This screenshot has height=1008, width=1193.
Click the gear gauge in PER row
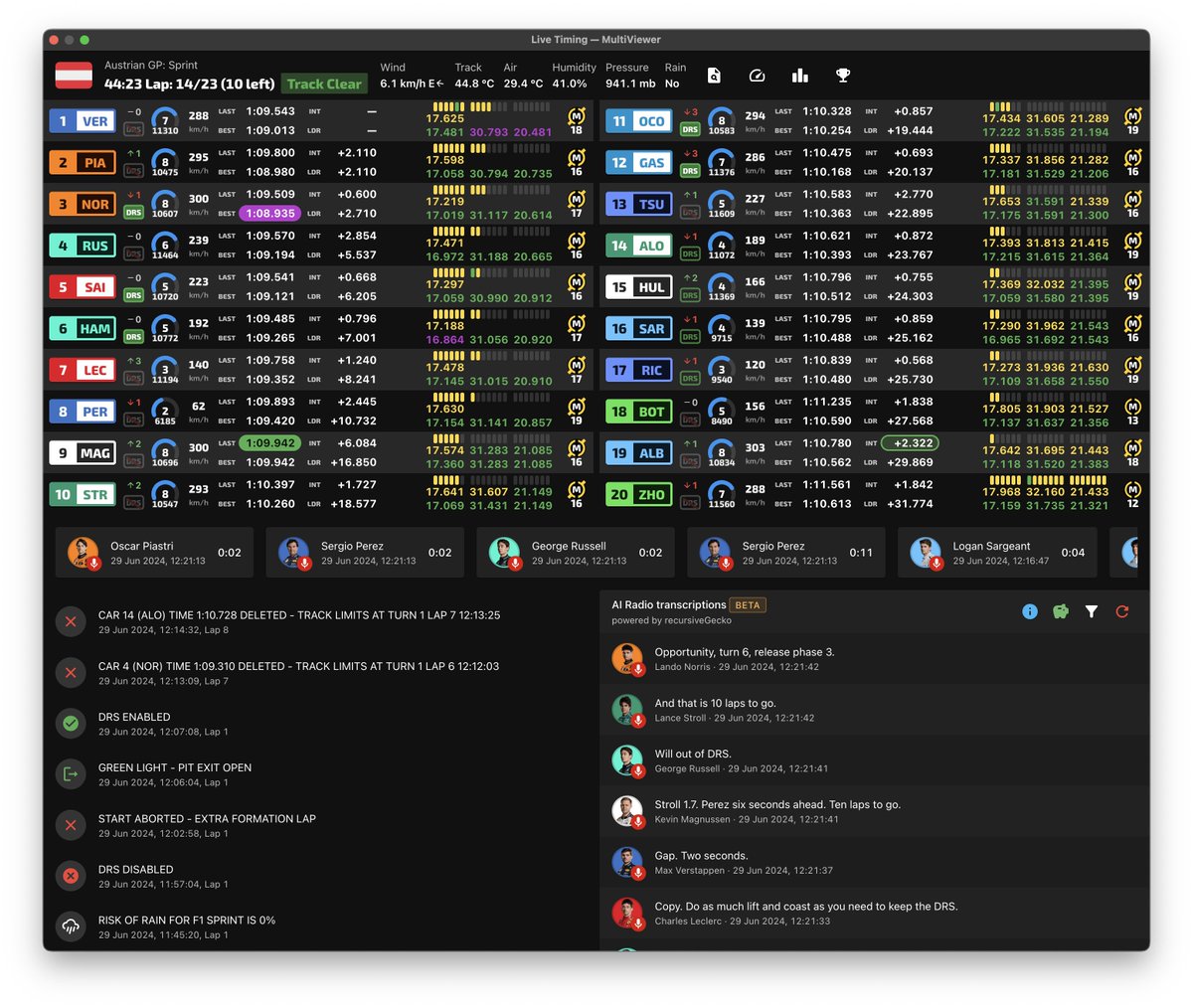[165, 411]
